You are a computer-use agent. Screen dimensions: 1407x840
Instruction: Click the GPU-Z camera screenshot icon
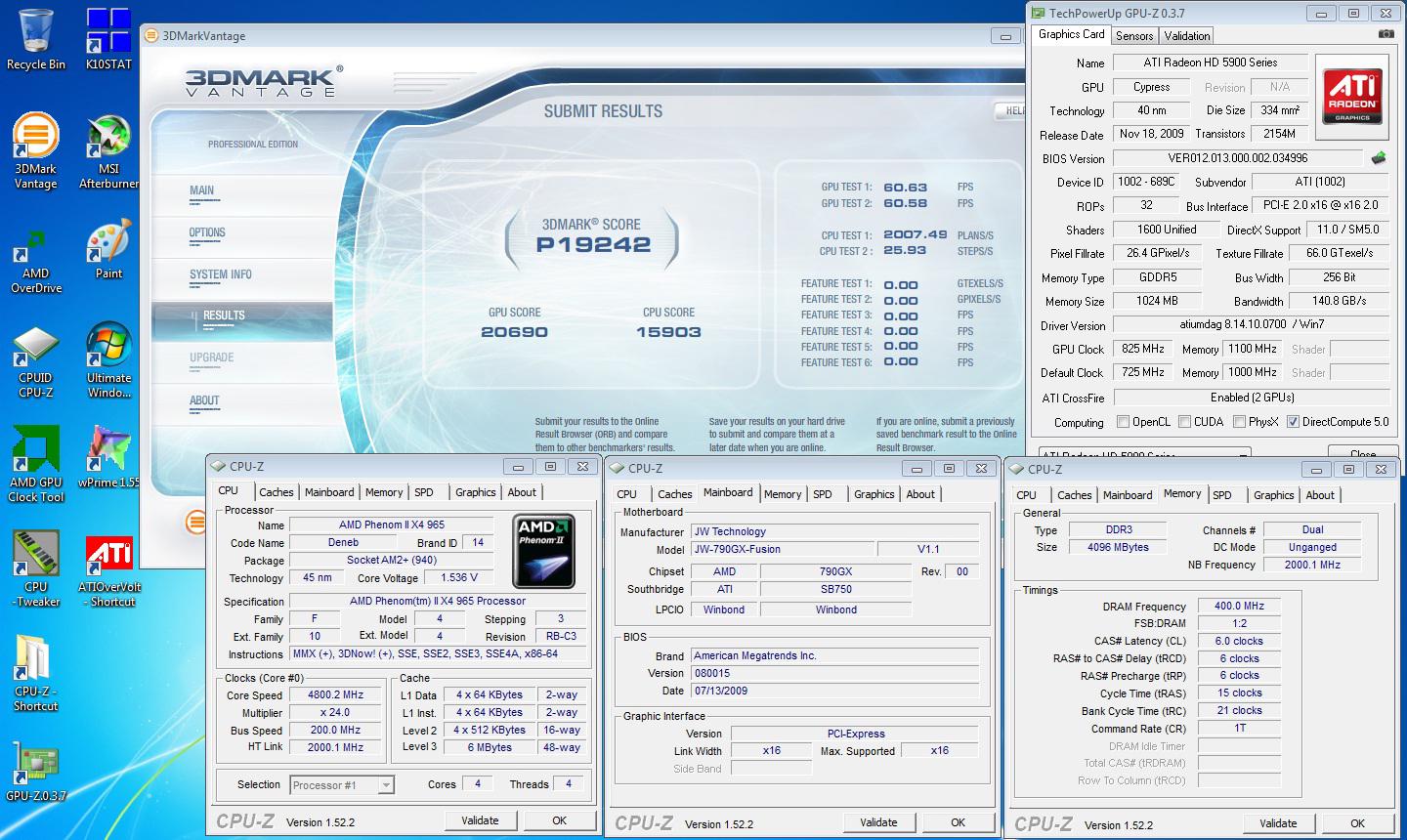tap(1386, 34)
